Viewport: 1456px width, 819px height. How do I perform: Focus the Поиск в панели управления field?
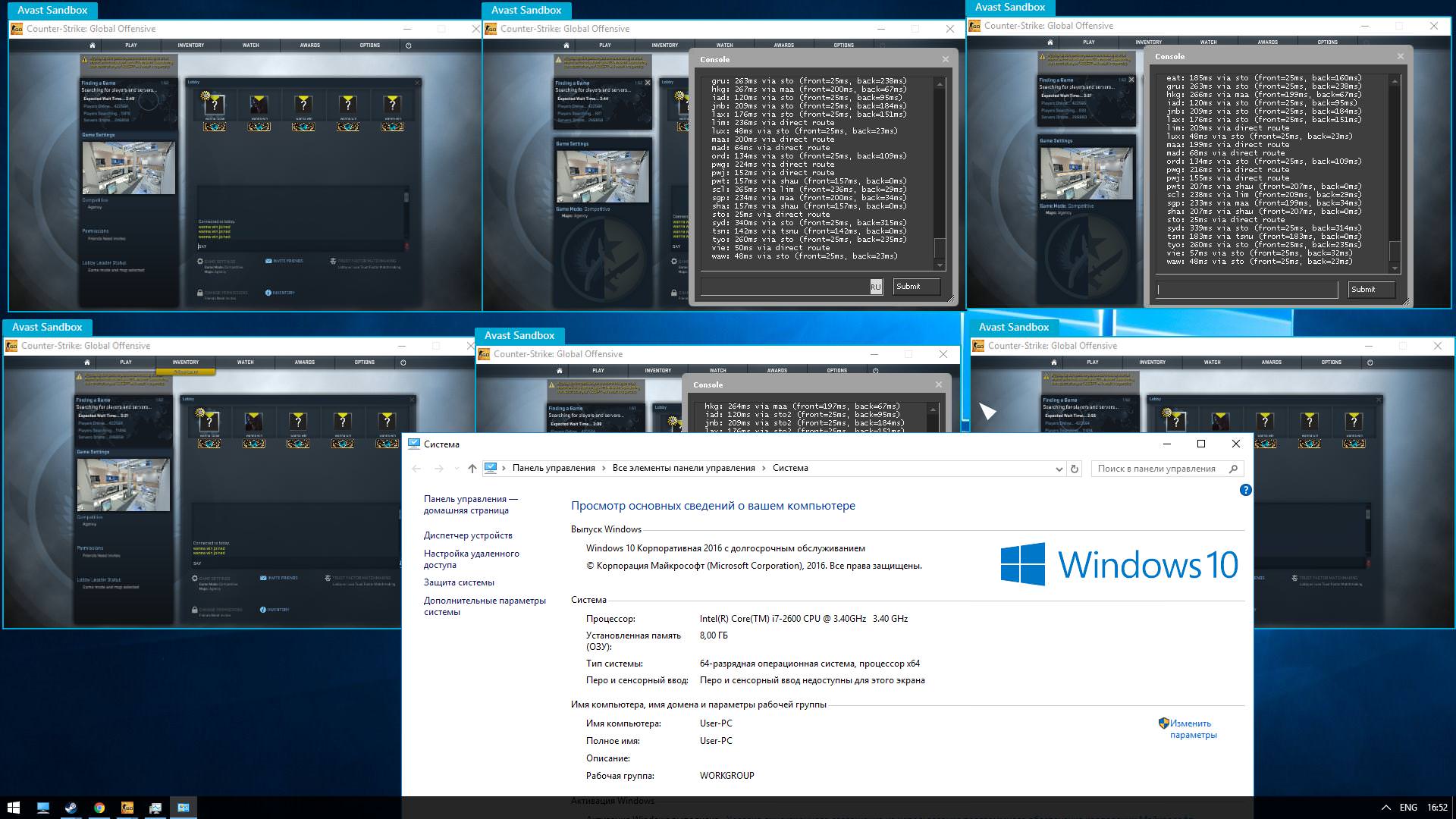[1156, 469]
